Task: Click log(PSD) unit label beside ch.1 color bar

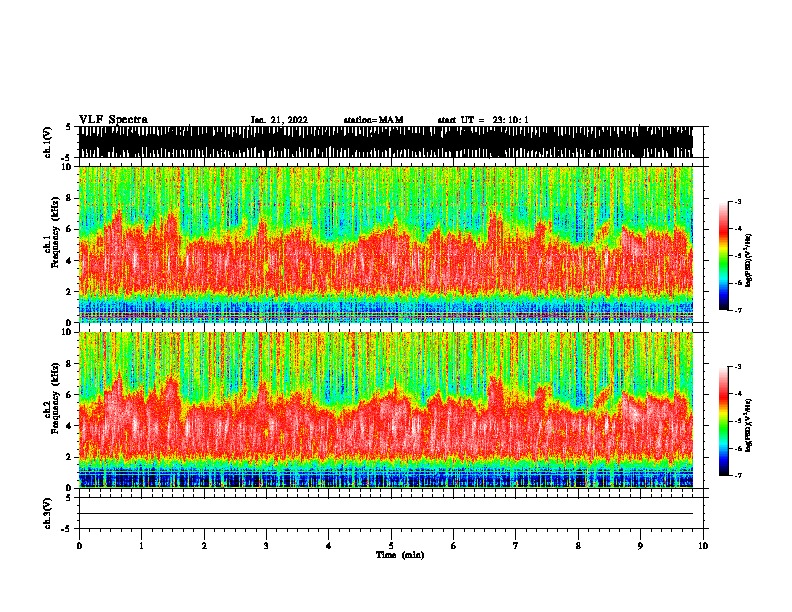Action: pyautogui.click(x=749, y=260)
